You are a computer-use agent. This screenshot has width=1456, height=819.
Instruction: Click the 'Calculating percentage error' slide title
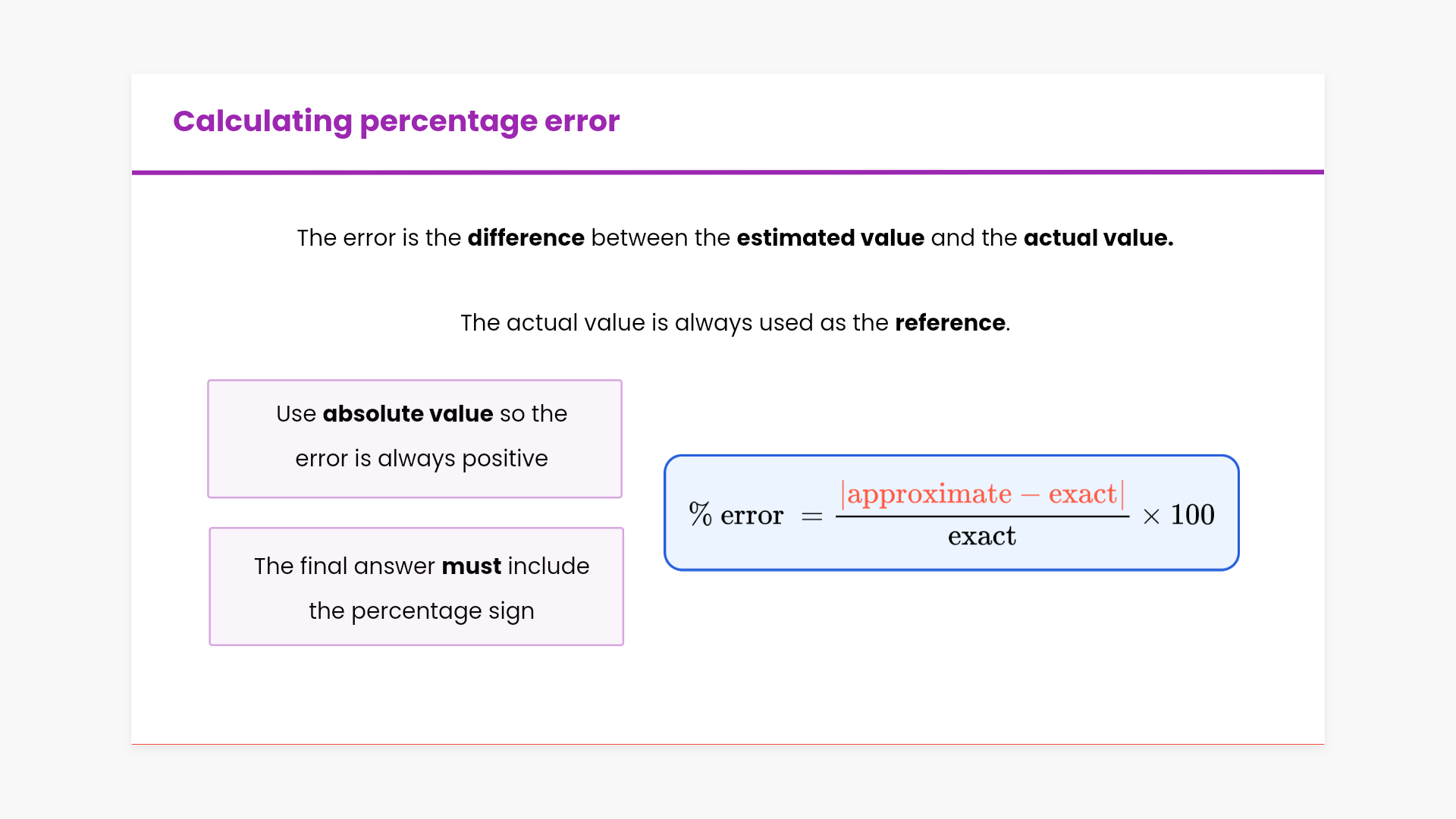coord(396,121)
